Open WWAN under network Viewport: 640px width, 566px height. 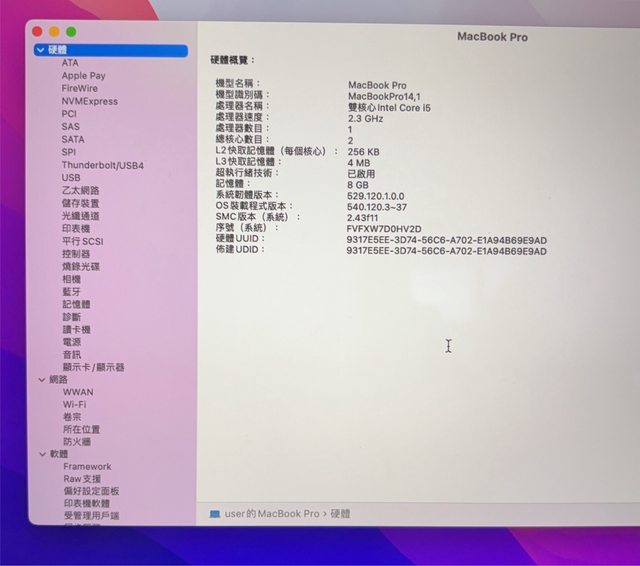(78, 392)
